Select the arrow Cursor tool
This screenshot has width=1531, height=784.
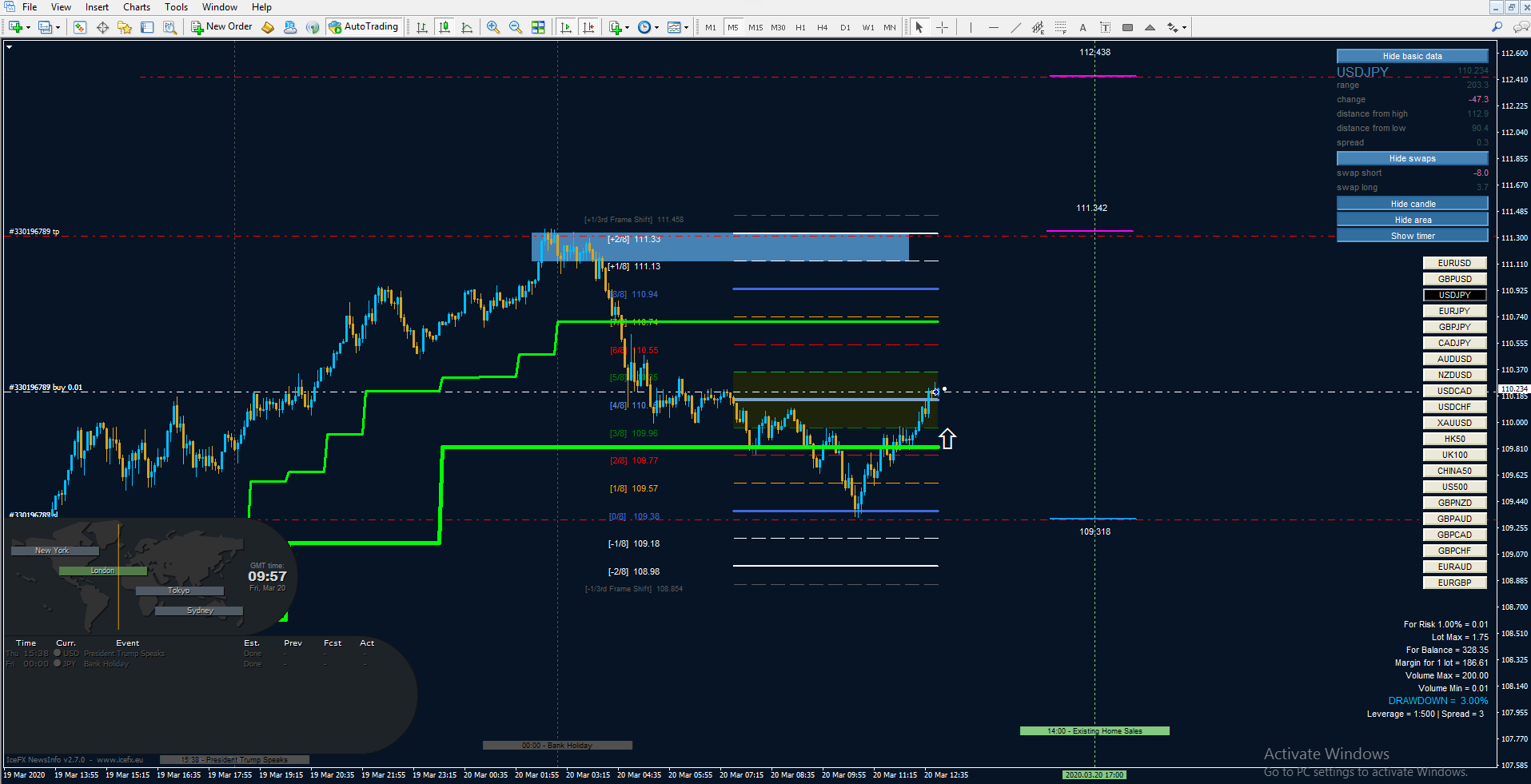[x=919, y=27]
